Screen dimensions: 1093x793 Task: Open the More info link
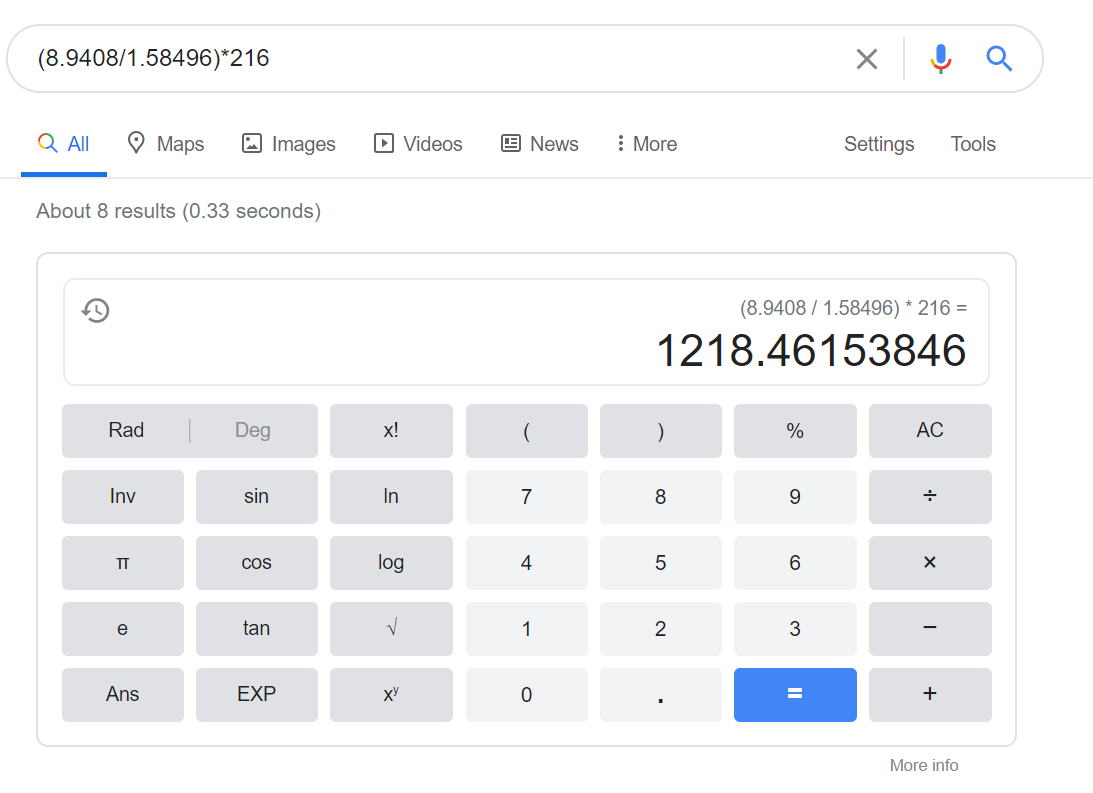[x=924, y=765]
